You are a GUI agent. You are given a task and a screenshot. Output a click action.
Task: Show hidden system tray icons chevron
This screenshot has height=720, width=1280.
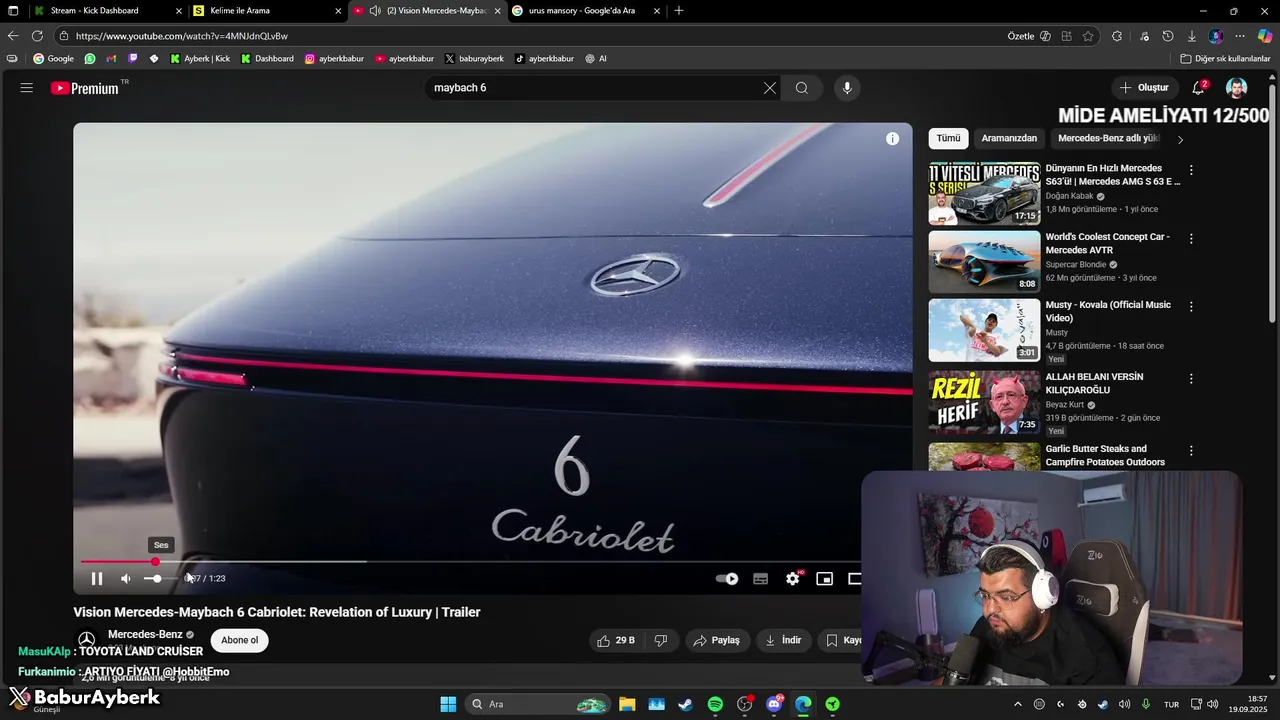point(1018,704)
